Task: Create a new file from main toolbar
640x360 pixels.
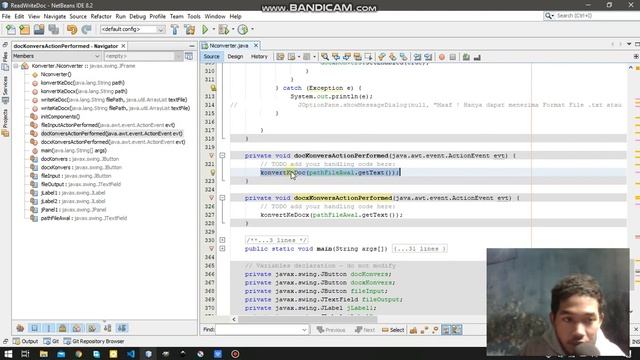Action: coord(11,29)
